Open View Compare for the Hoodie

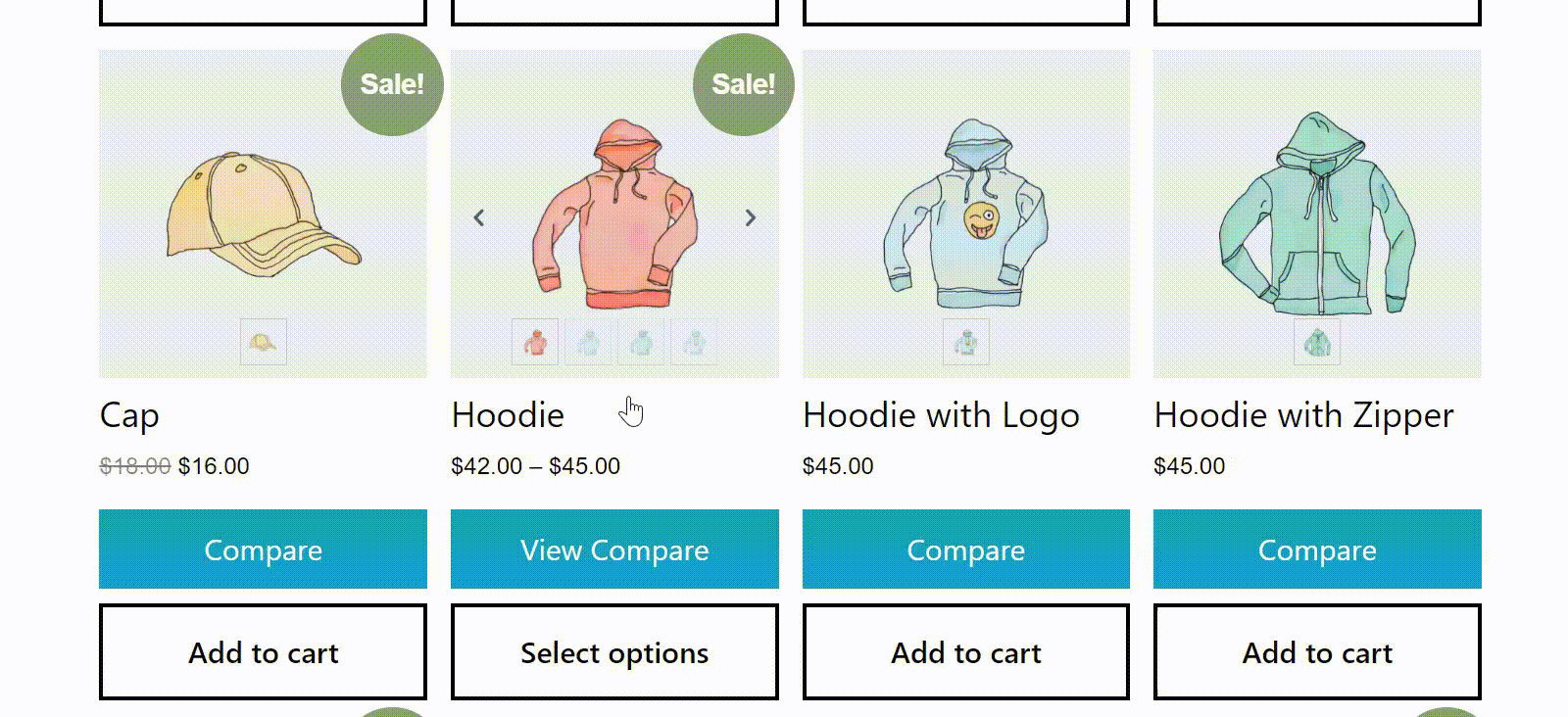click(614, 550)
